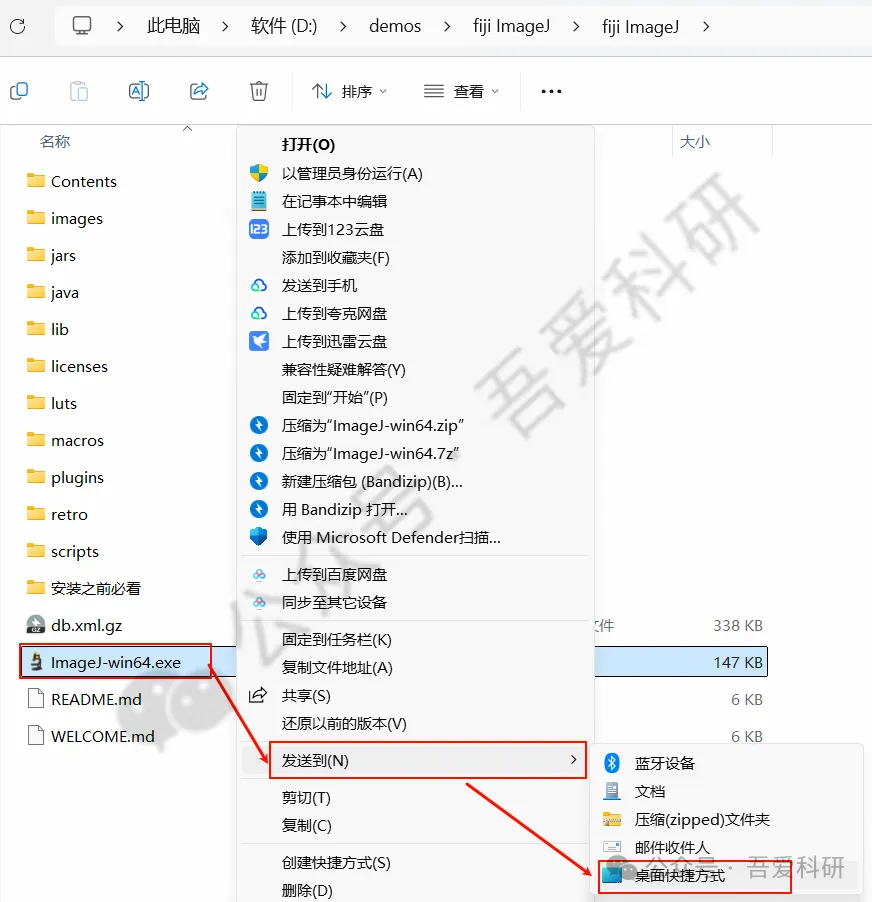Go to demos in the breadcrumb

tap(395, 26)
